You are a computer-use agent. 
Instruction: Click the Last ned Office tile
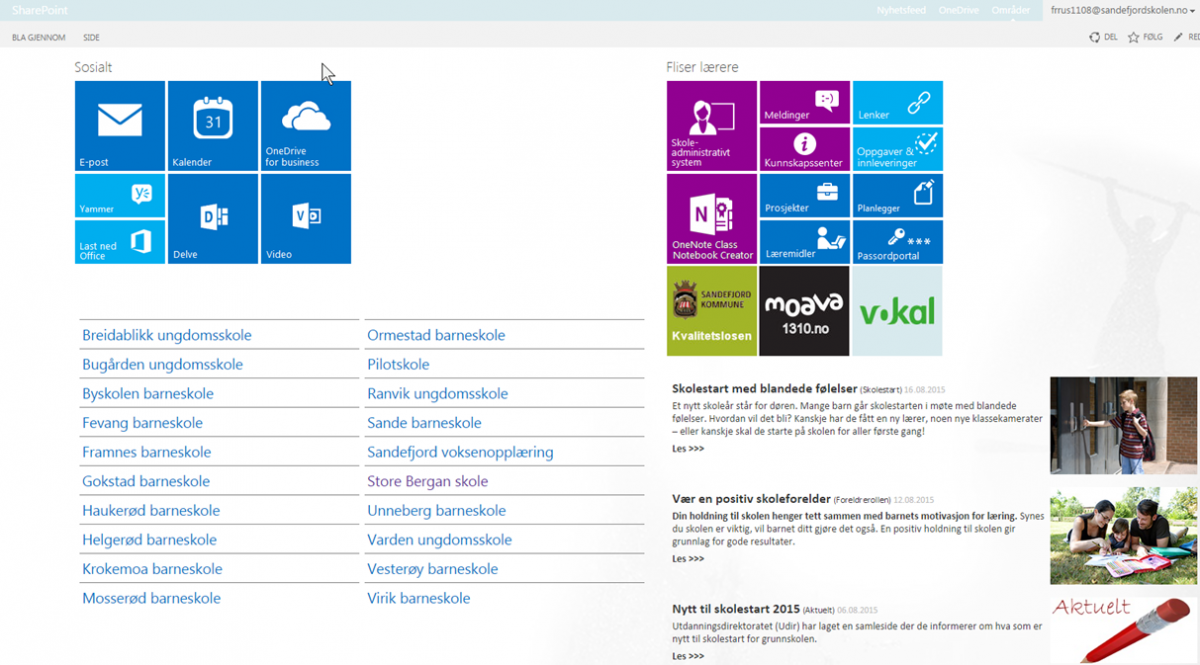point(120,242)
